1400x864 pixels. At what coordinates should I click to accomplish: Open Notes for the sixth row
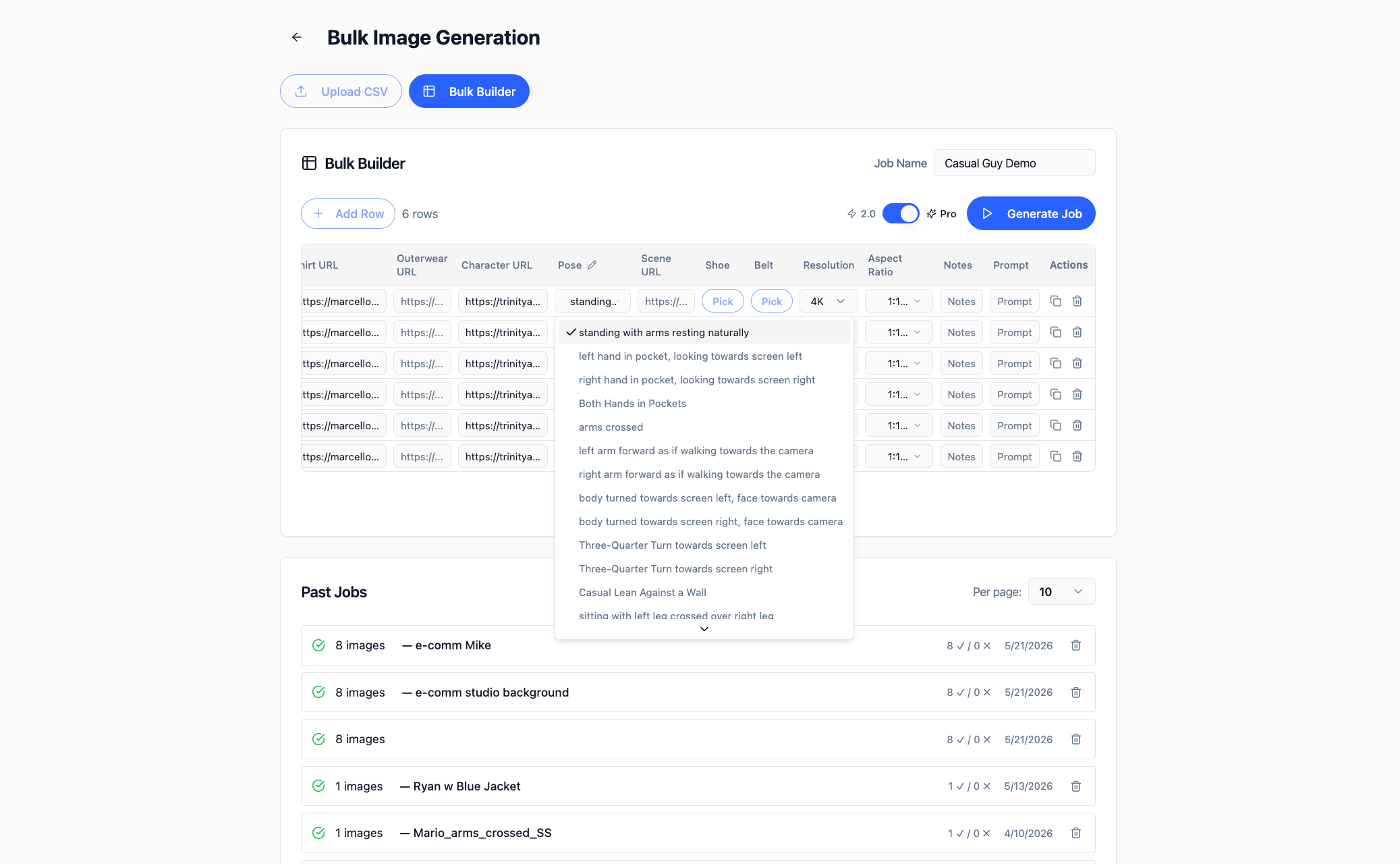[961, 456]
